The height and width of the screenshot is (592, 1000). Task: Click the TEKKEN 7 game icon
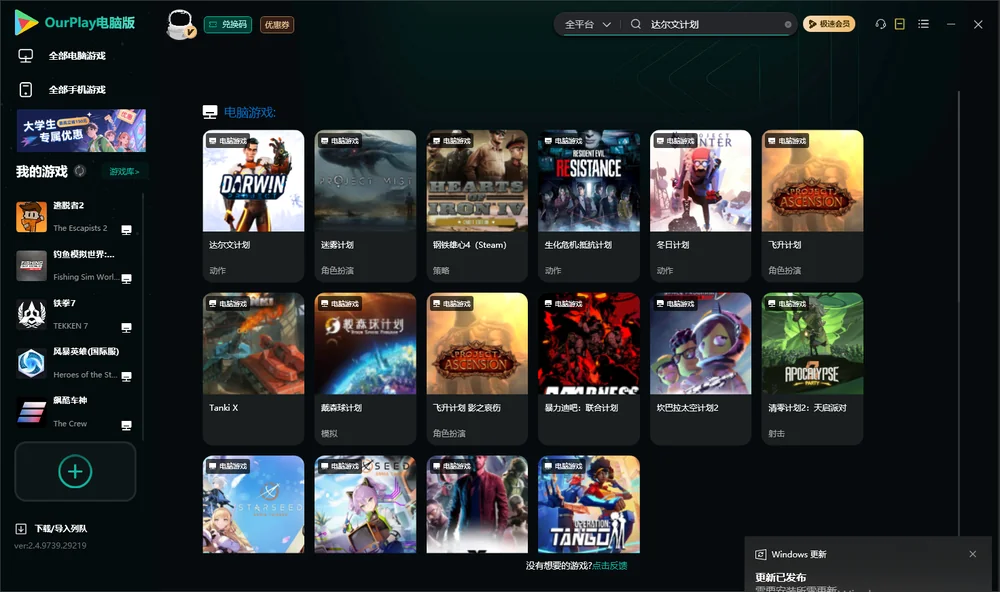pyautogui.click(x=31, y=314)
